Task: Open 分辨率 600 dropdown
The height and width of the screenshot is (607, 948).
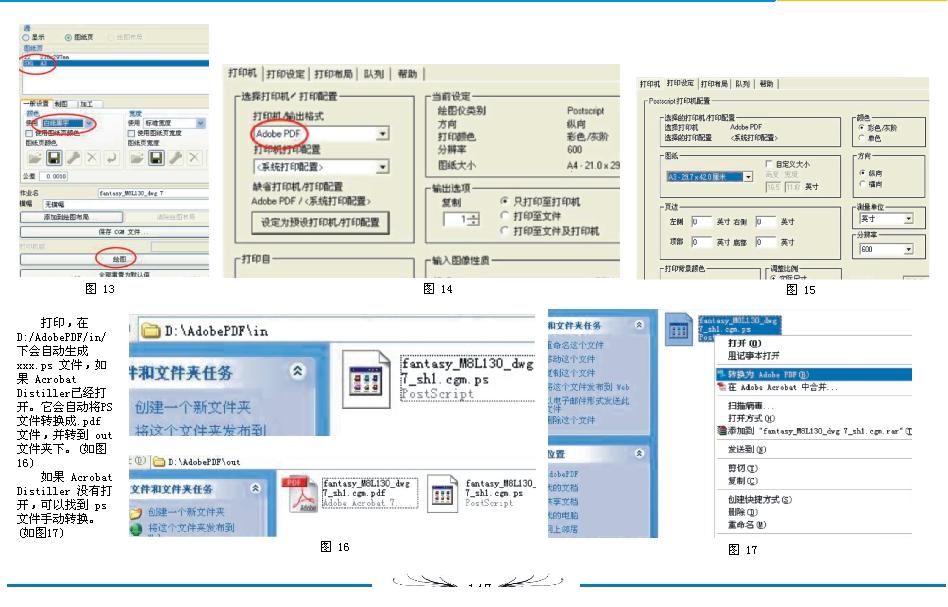Action: (x=908, y=250)
